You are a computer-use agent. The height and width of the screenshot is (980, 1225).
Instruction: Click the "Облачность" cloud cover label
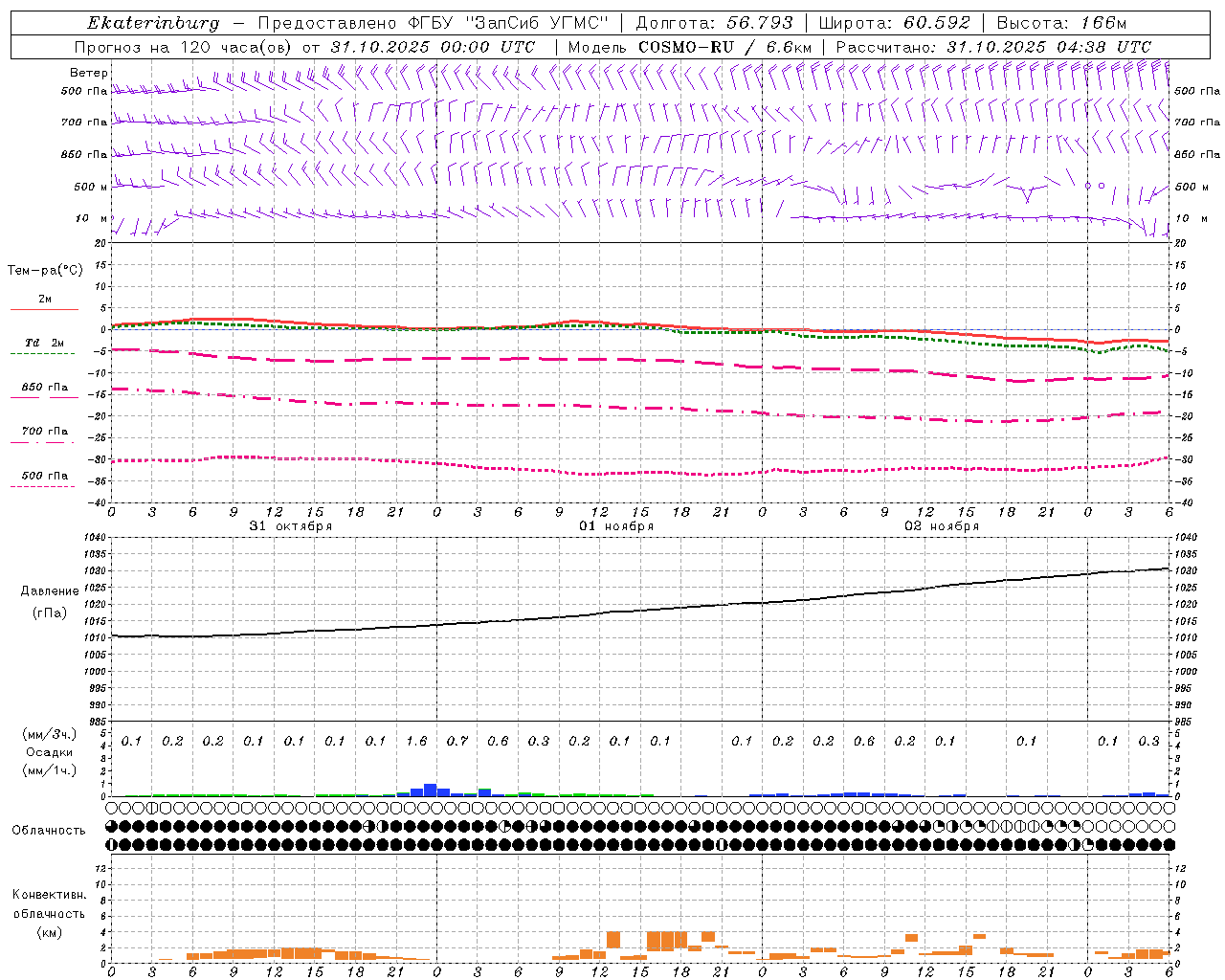coord(49,830)
